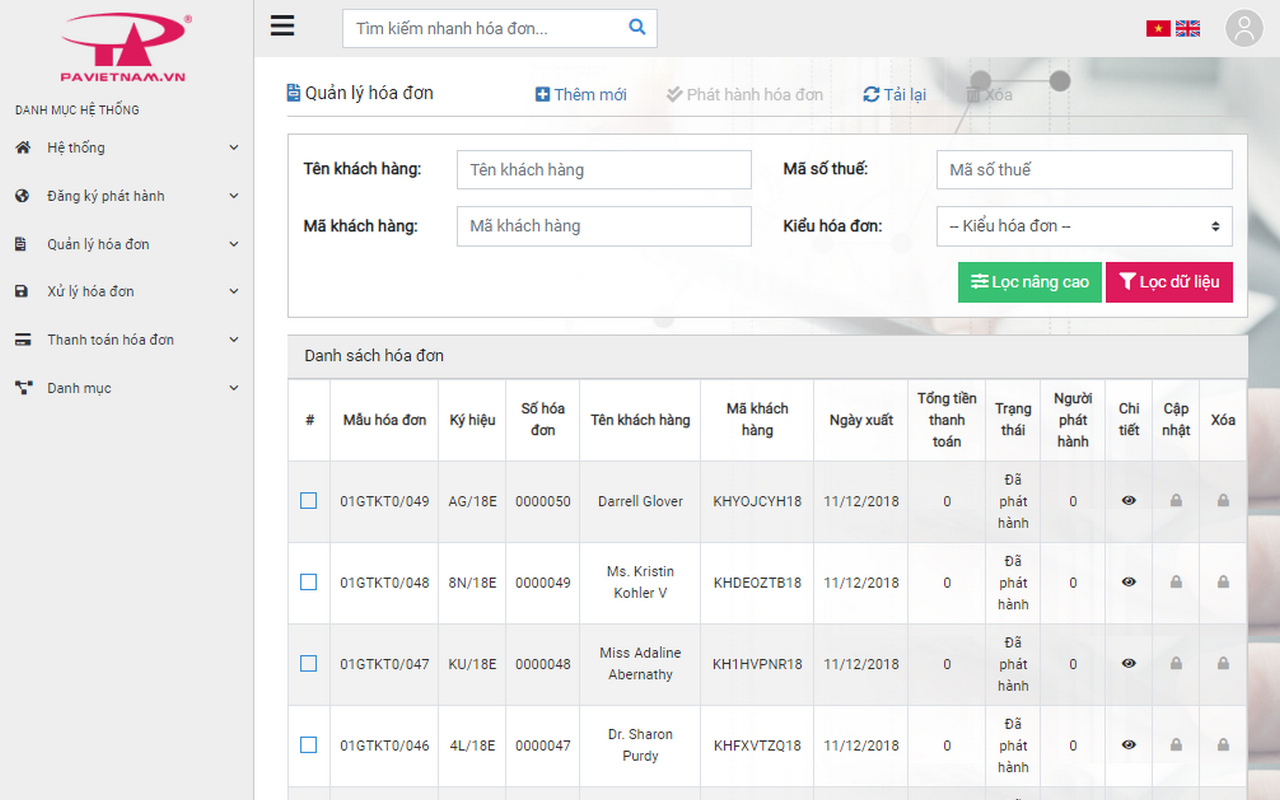
Task: Tick the Ms. Kristin Kohler V checkbox
Action: 309,582
